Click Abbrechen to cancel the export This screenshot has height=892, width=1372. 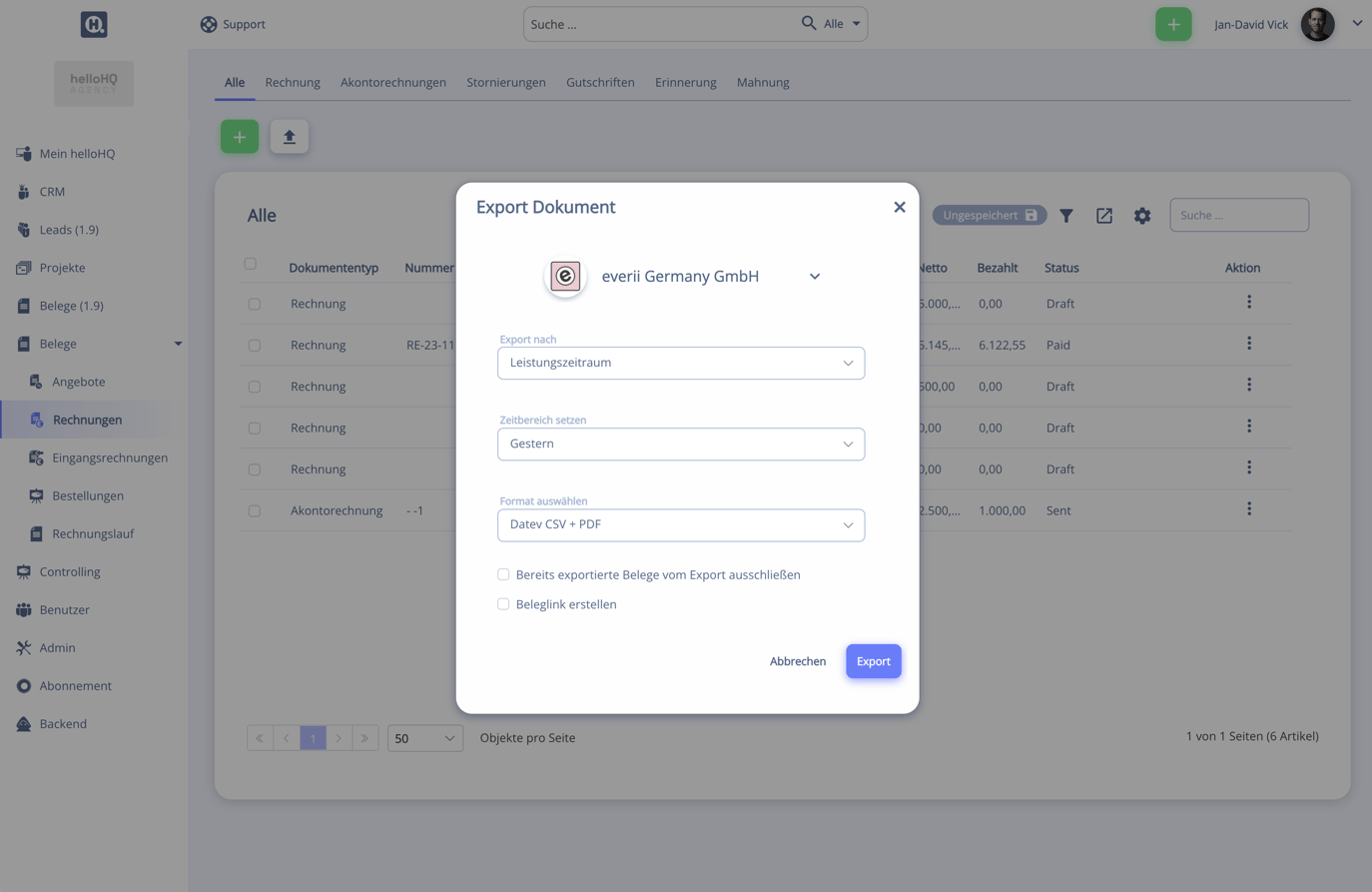797,661
